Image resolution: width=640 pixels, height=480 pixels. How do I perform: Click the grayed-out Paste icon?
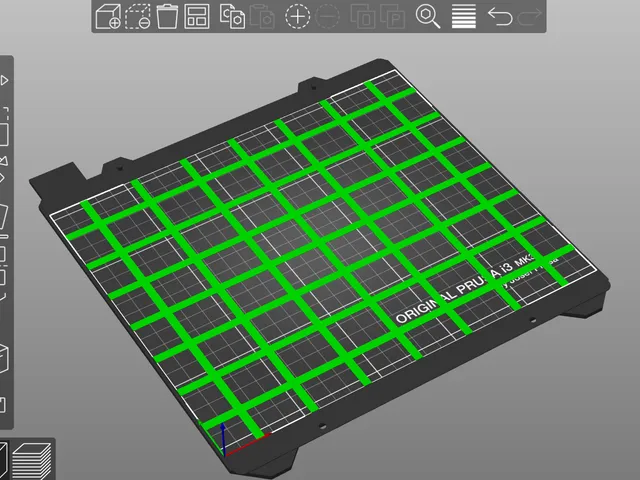(x=262, y=16)
